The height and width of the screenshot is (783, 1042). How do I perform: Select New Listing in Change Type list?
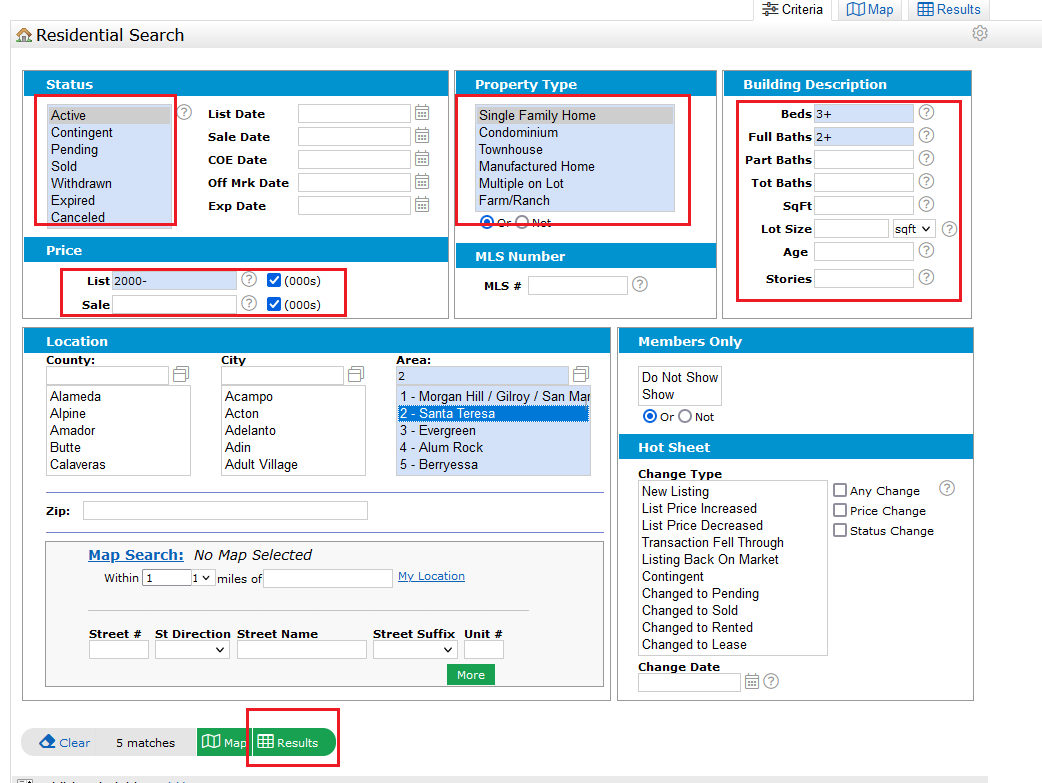(x=731, y=491)
